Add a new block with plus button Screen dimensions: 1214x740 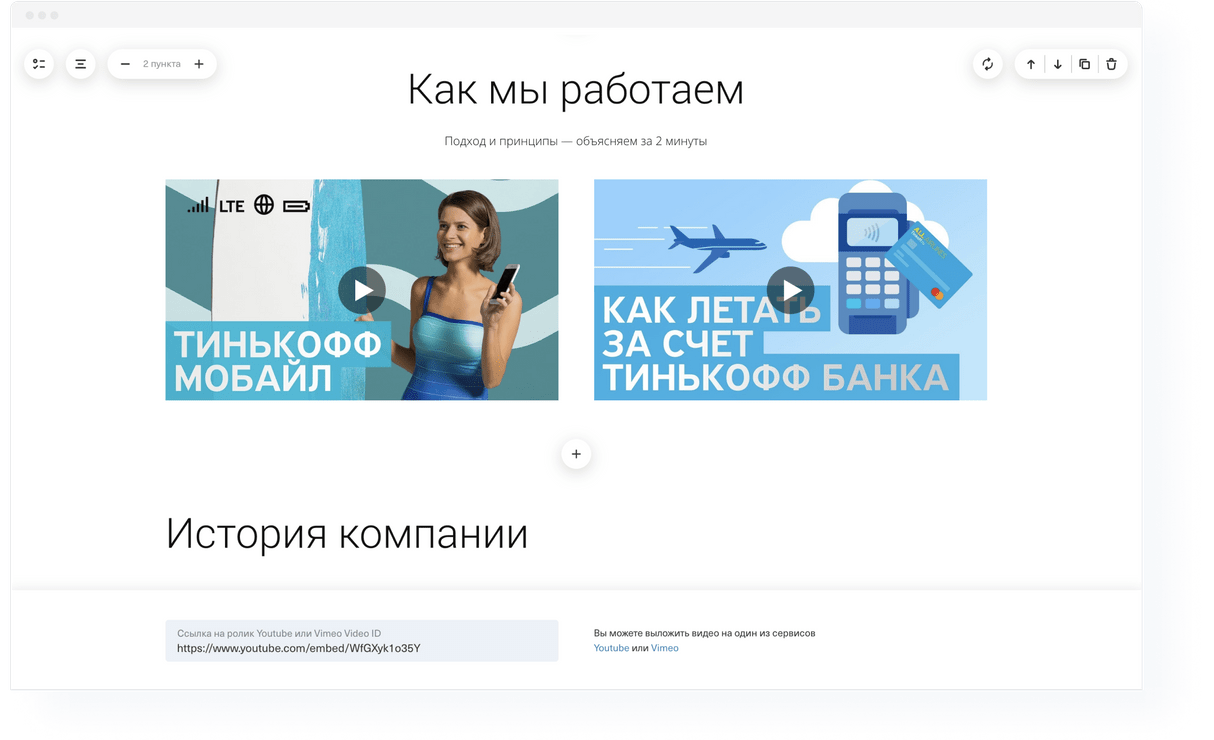[576, 454]
